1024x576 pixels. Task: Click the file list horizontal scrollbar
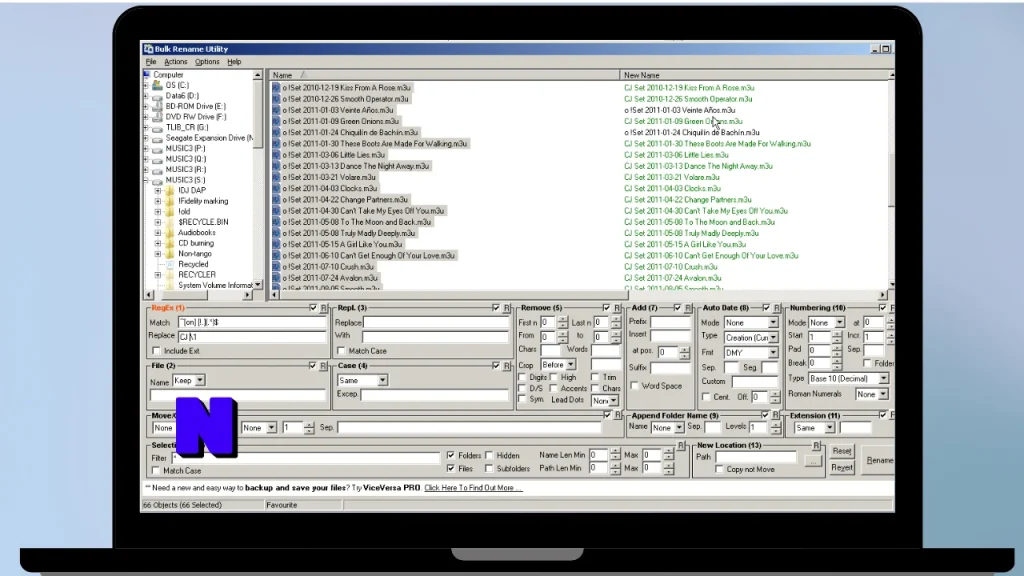[x=578, y=295]
